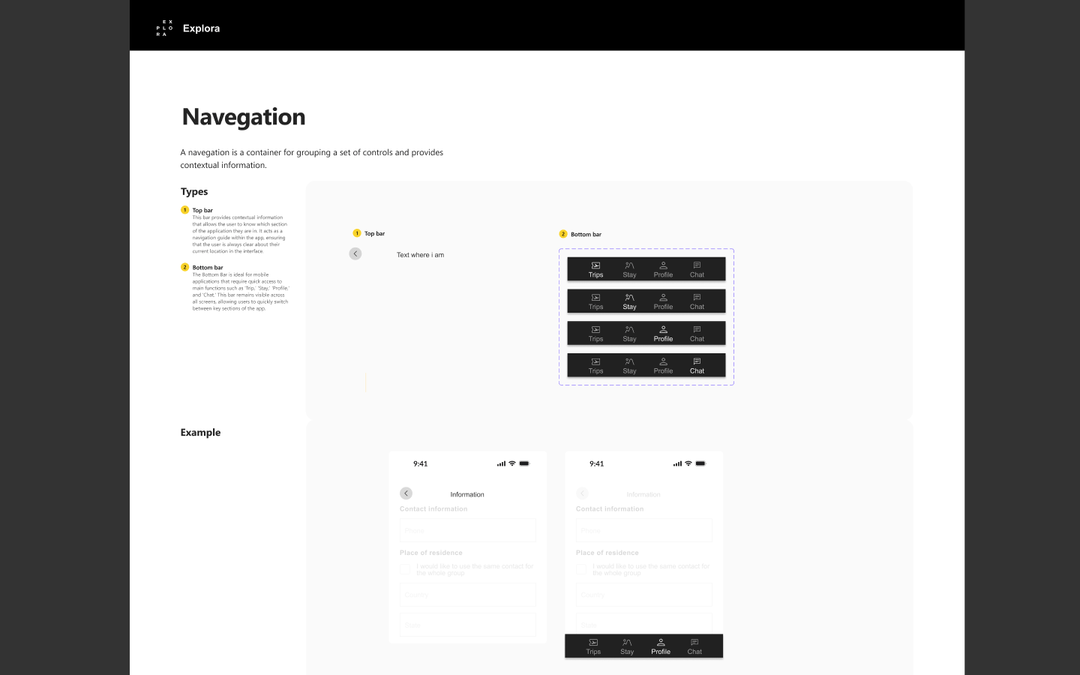Click the yellow '1' badge next to Top bar
The image size is (1080, 675).
pyautogui.click(x=357, y=232)
